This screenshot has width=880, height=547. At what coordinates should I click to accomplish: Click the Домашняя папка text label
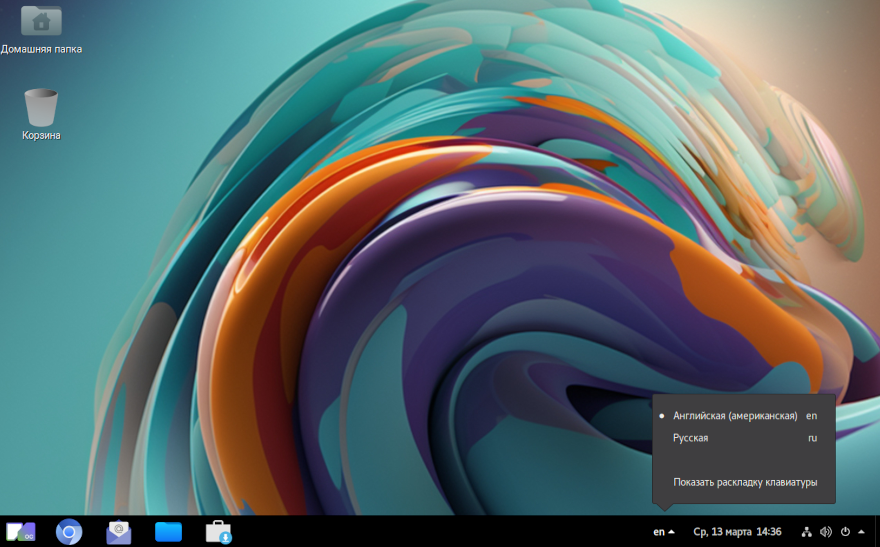(41, 49)
